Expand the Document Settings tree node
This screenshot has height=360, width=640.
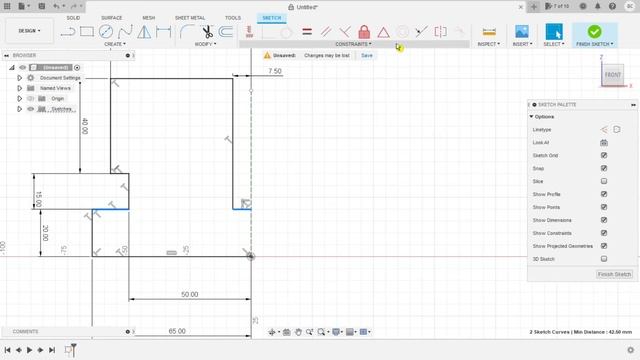(19, 78)
